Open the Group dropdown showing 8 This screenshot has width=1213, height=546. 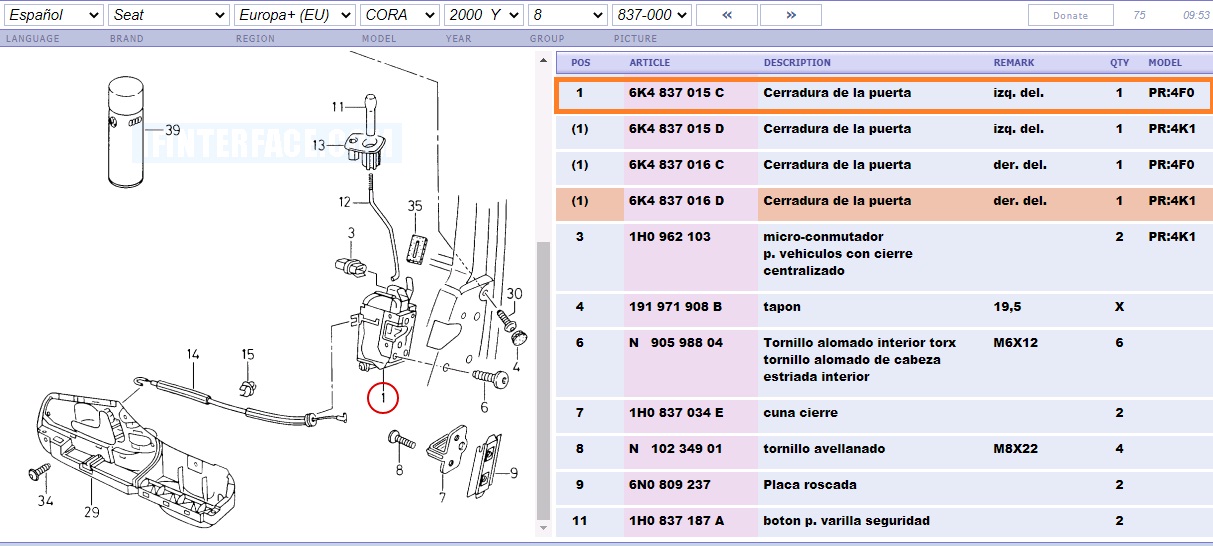point(568,15)
